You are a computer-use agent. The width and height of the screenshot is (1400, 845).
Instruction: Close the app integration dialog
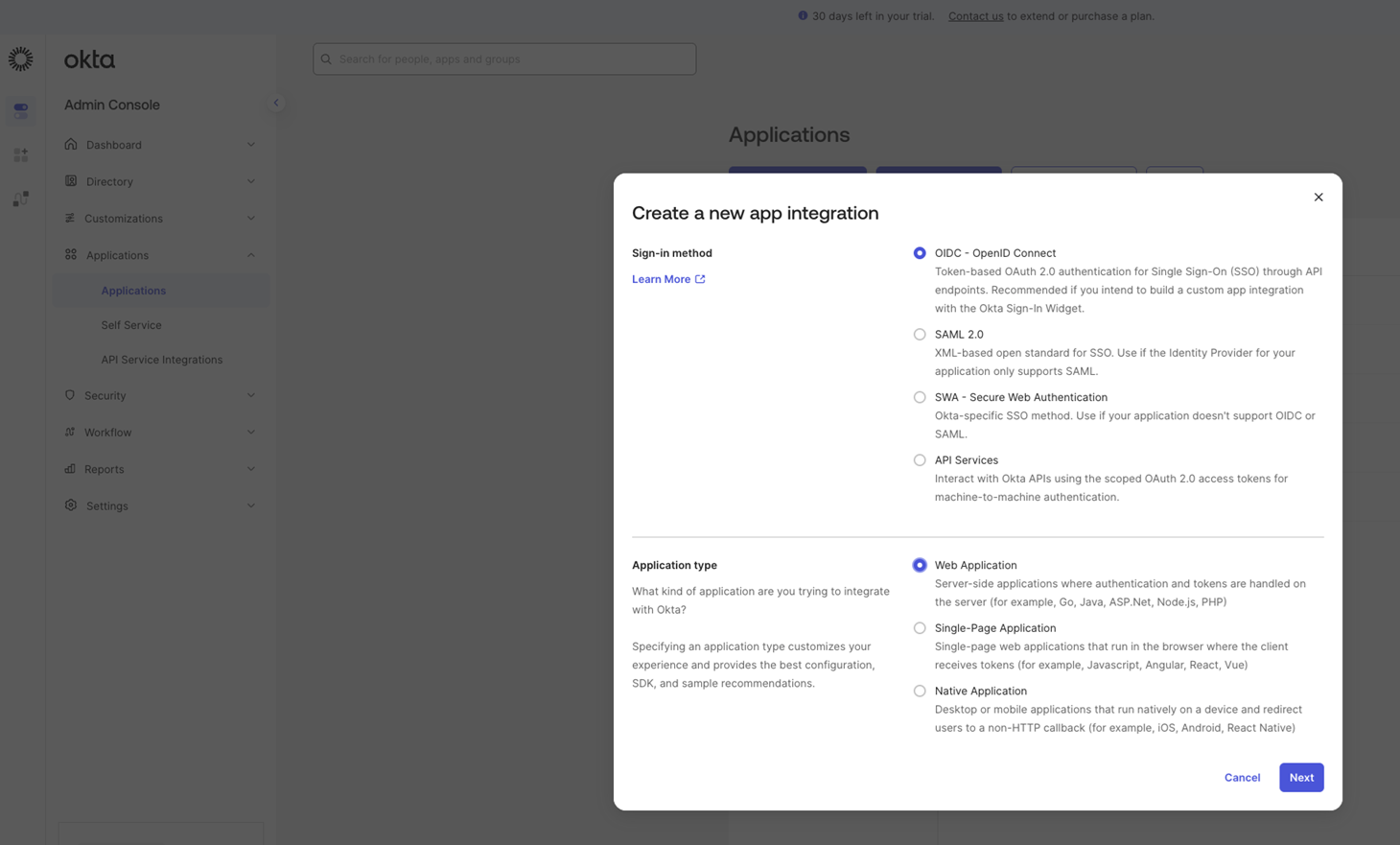[x=1318, y=197]
